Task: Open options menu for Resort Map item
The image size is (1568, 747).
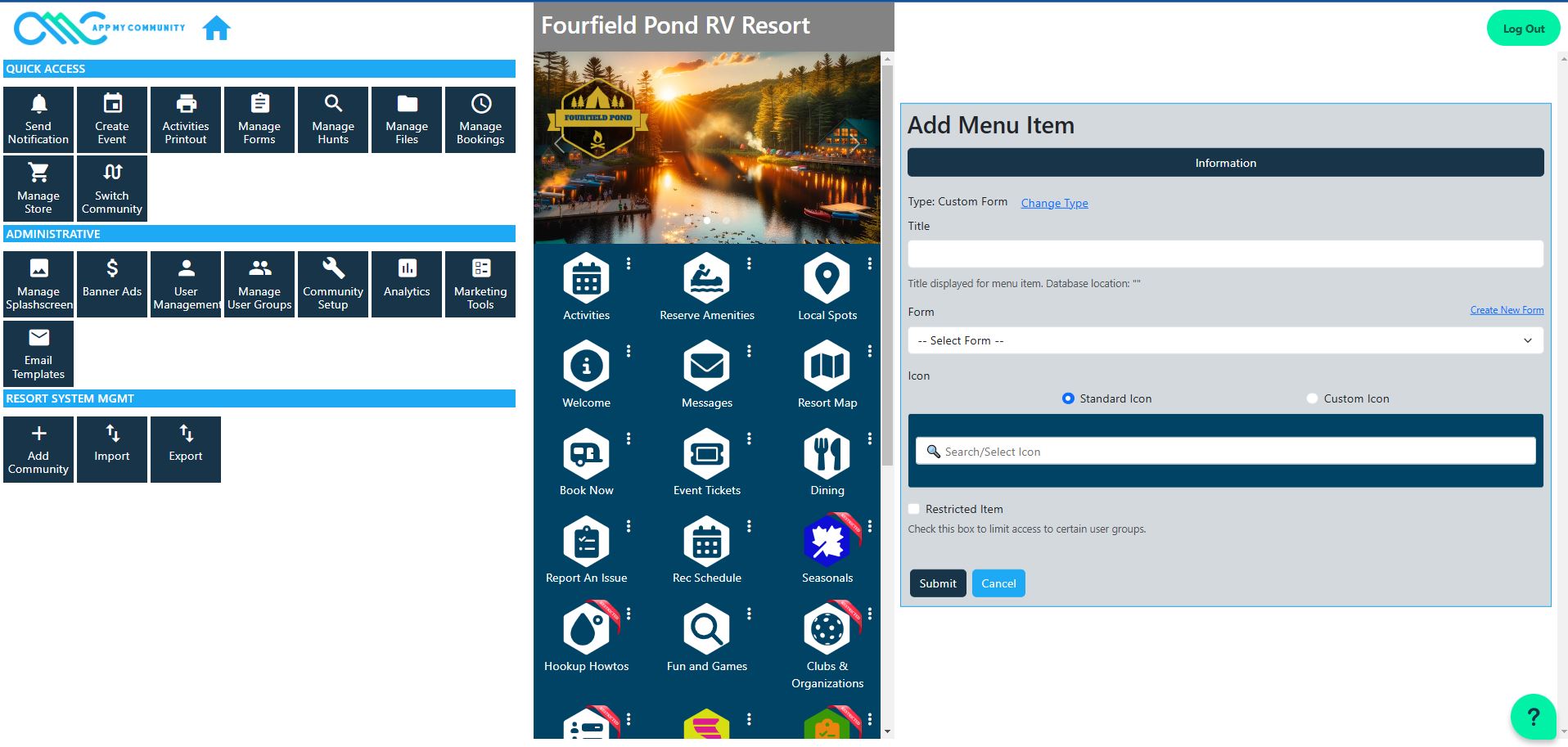Action: pos(869,351)
